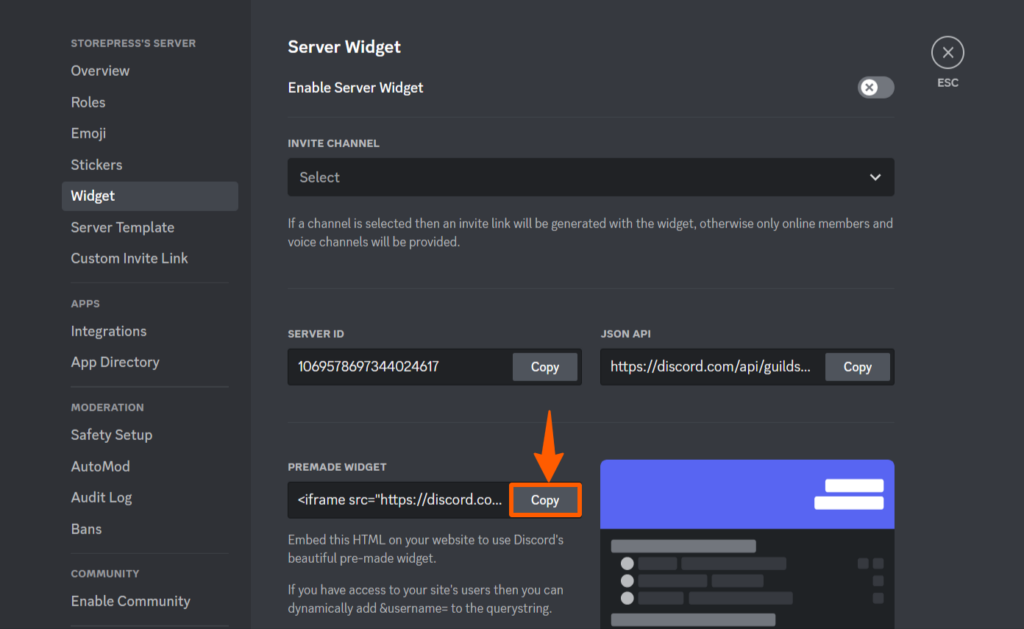Go to Roles settings
The width and height of the screenshot is (1024, 629).
[x=88, y=102]
